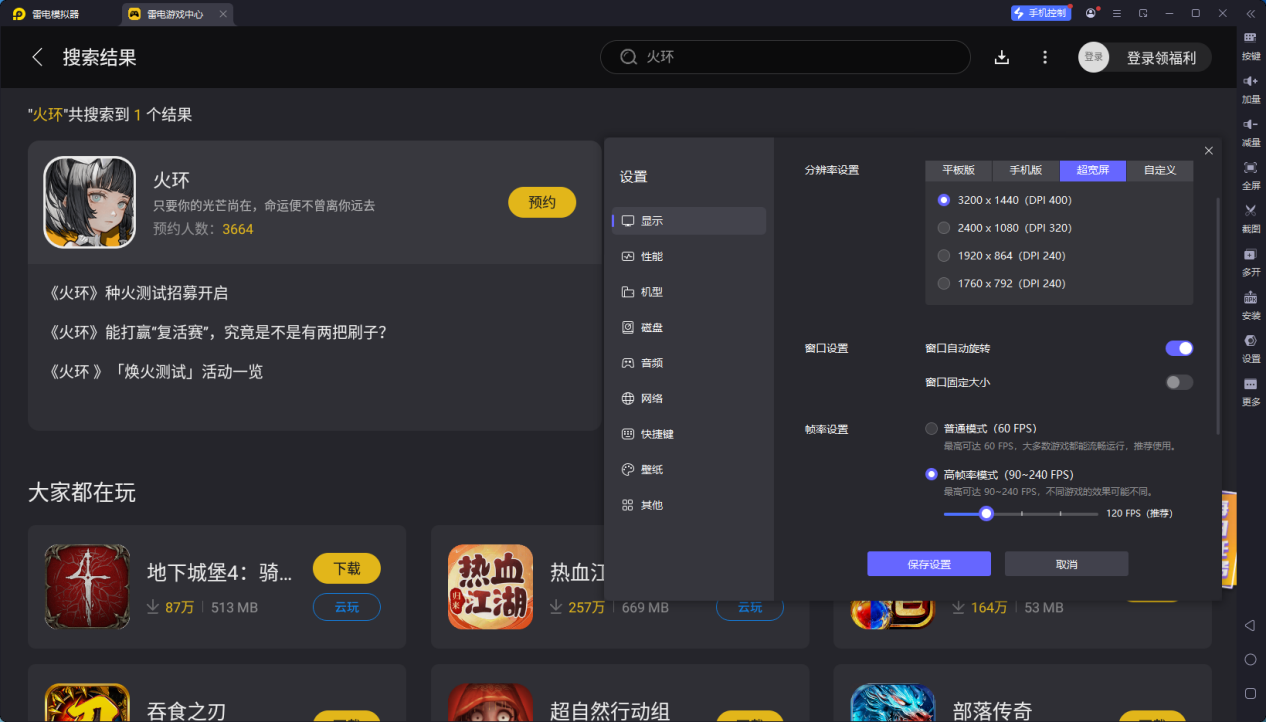
Task: Open 其他 settings section
Action: [689, 505]
